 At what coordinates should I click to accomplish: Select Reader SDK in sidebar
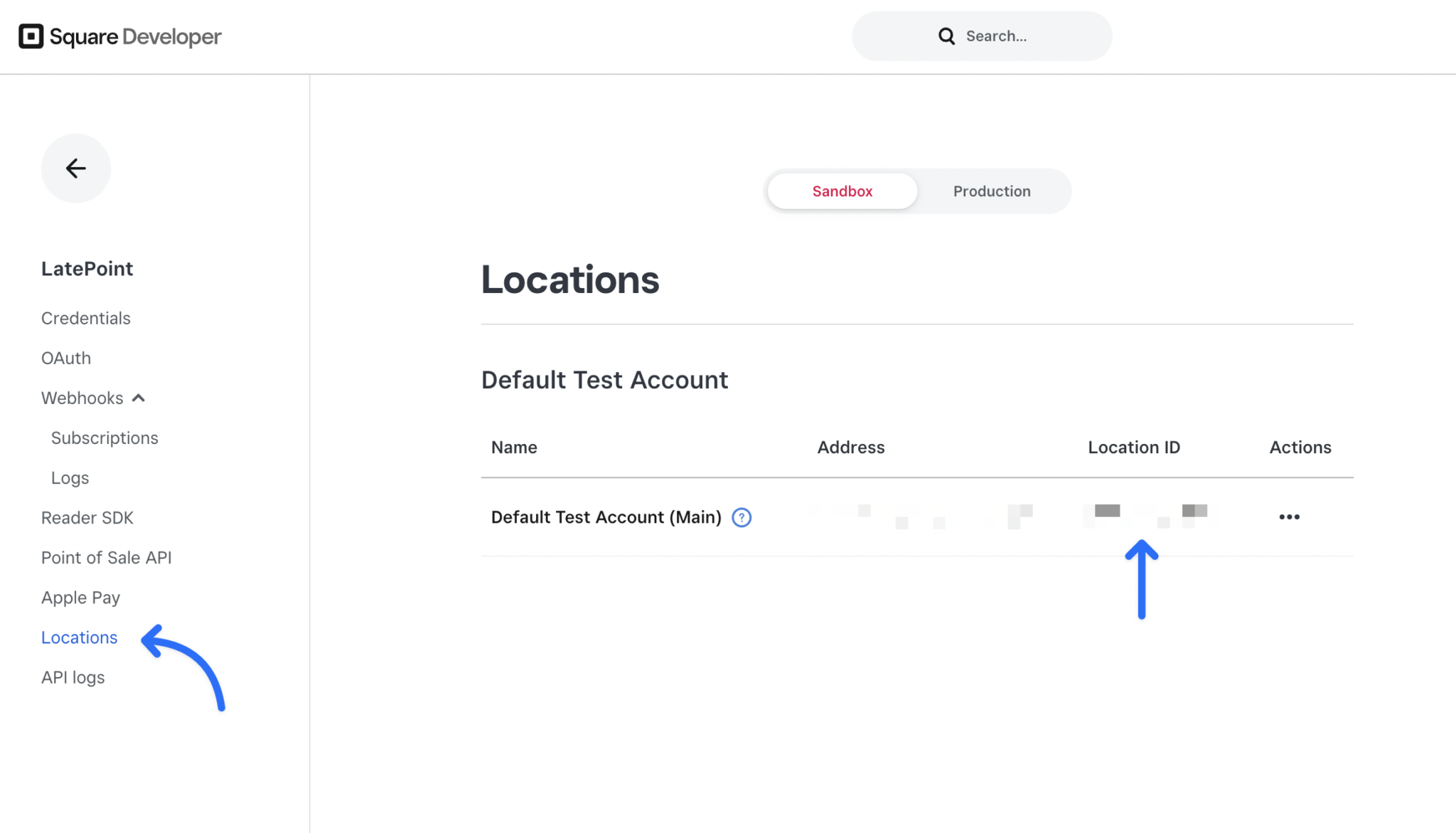(x=87, y=518)
